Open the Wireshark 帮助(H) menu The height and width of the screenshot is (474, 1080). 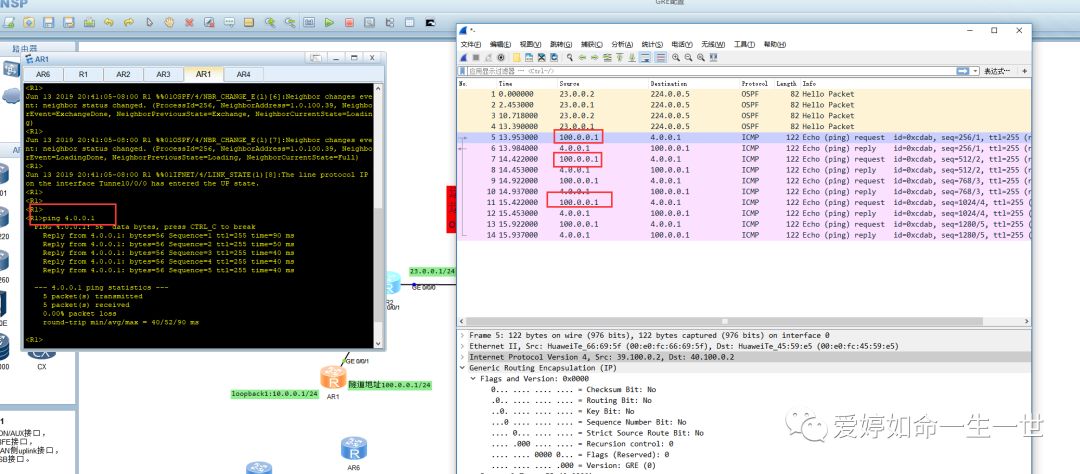click(x=774, y=44)
